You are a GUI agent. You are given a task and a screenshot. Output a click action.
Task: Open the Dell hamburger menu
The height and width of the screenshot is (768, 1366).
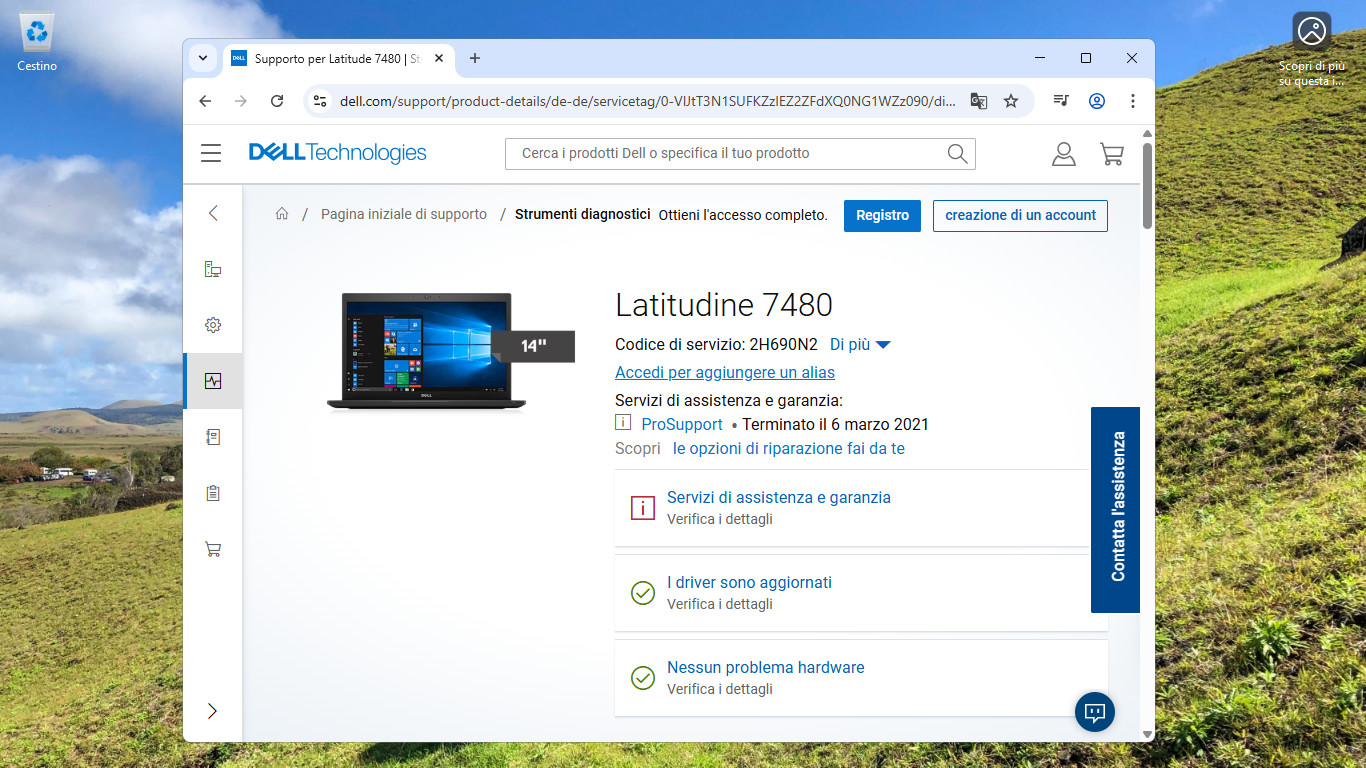click(211, 153)
